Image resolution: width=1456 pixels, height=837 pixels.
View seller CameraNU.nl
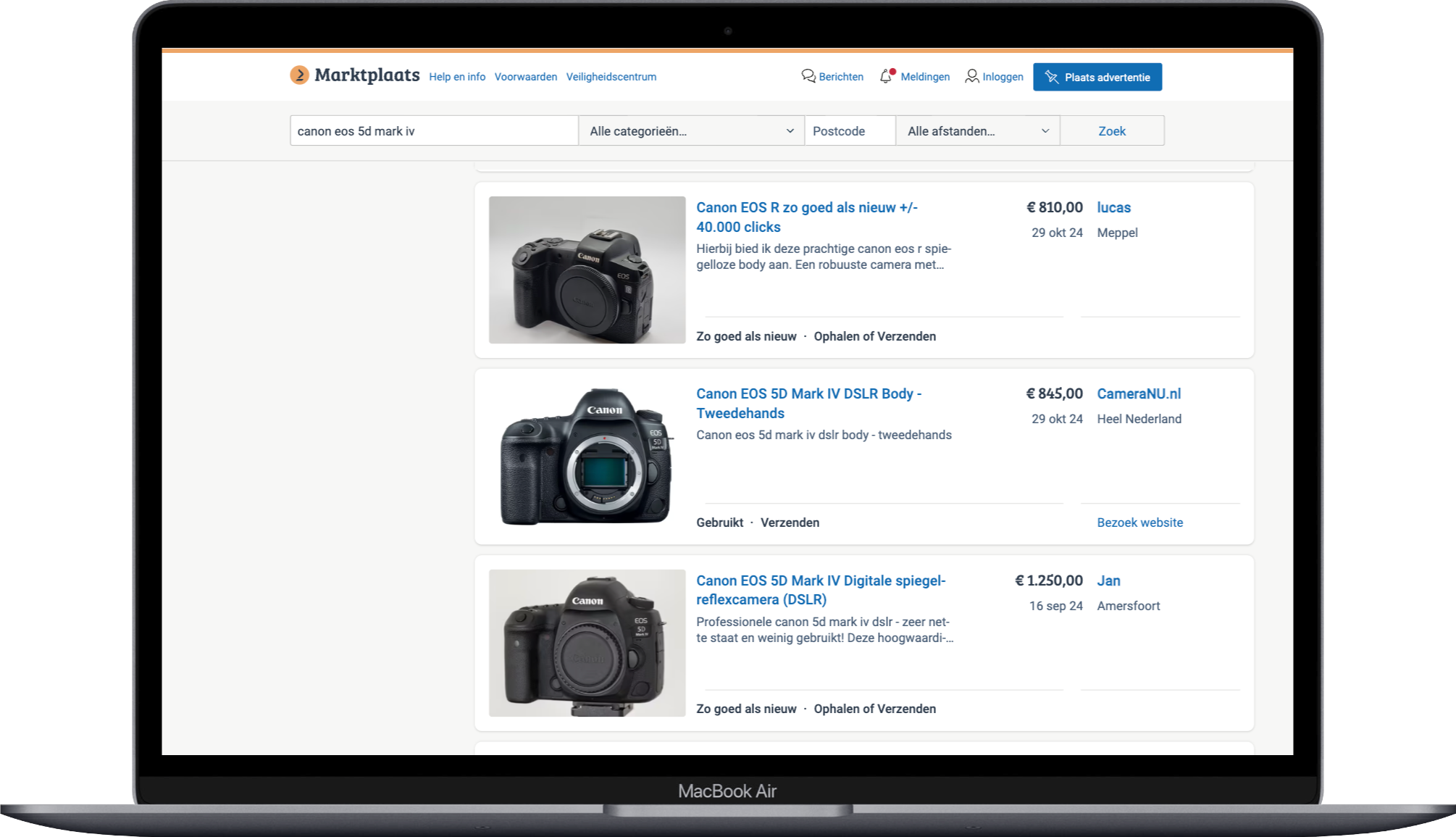tap(1139, 394)
